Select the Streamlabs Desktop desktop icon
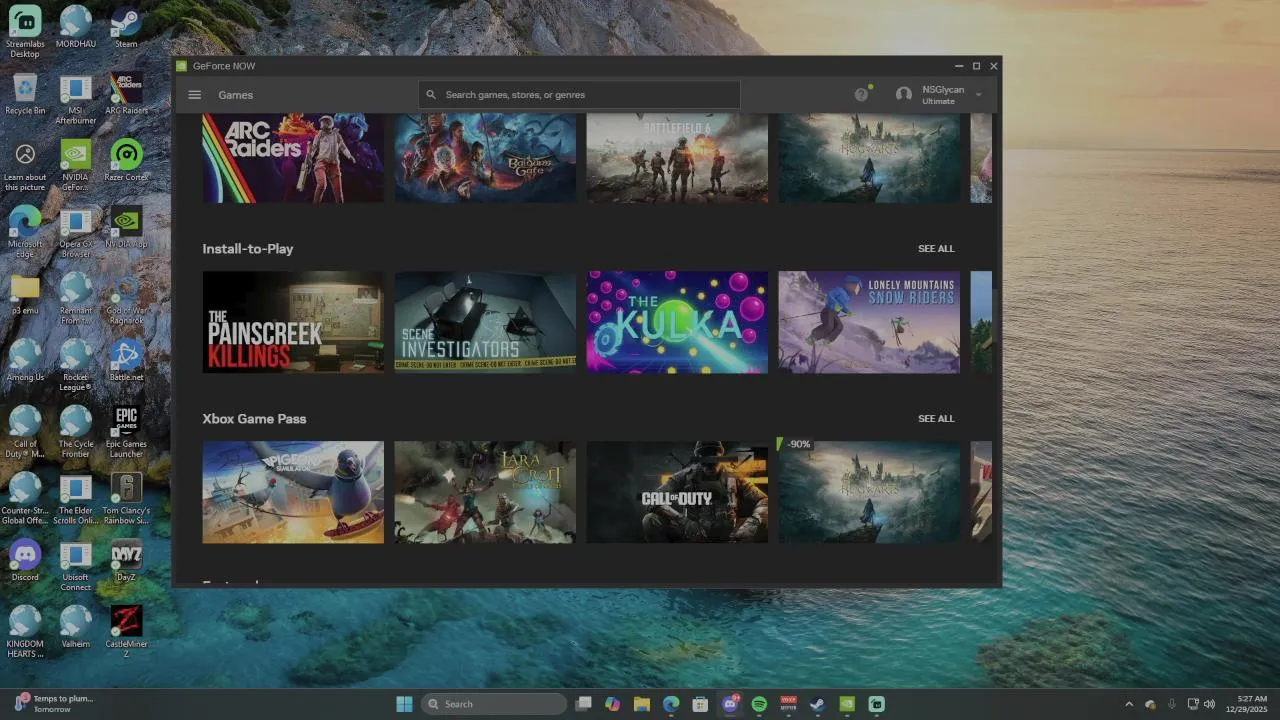This screenshot has width=1280, height=720. point(25,32)
